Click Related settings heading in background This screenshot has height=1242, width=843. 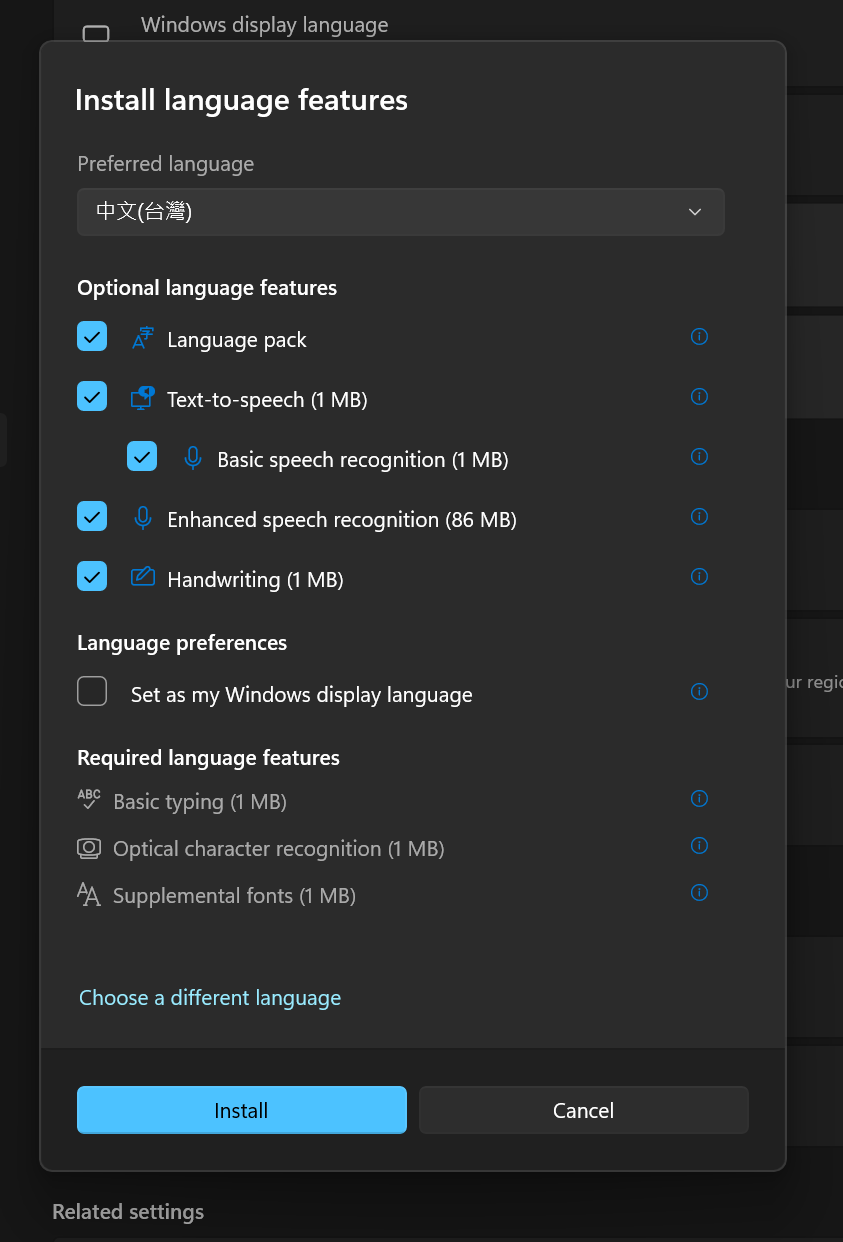coord(128,1212)
